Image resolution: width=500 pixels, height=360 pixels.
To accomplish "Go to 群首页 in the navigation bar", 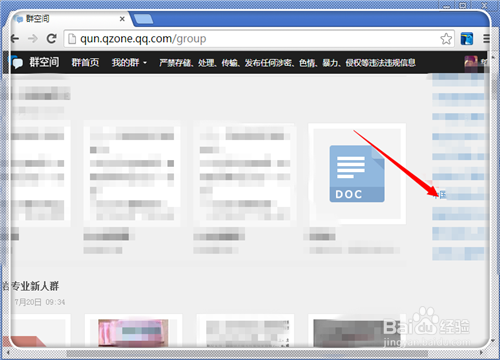I will (85, 63).
